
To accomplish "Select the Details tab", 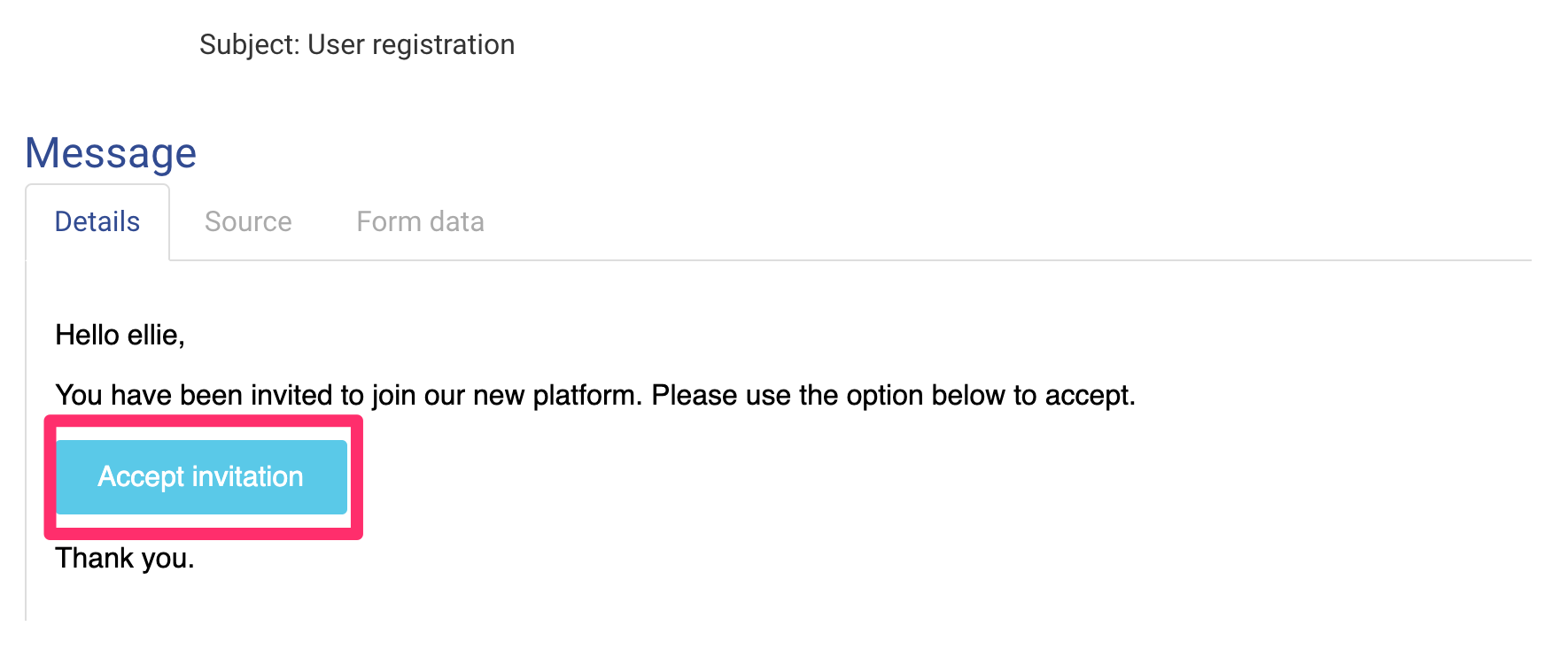I will pos(97,221).
